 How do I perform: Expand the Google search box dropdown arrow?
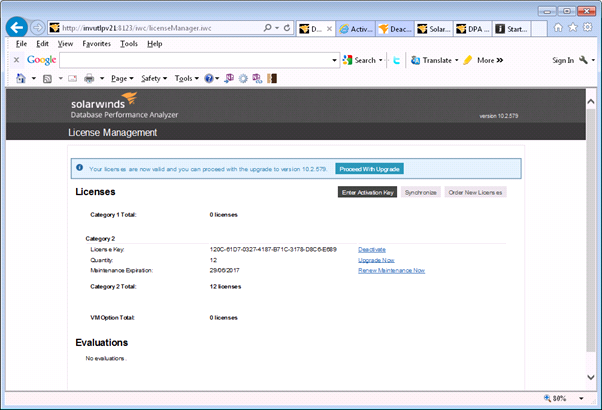tap(334, 60)
